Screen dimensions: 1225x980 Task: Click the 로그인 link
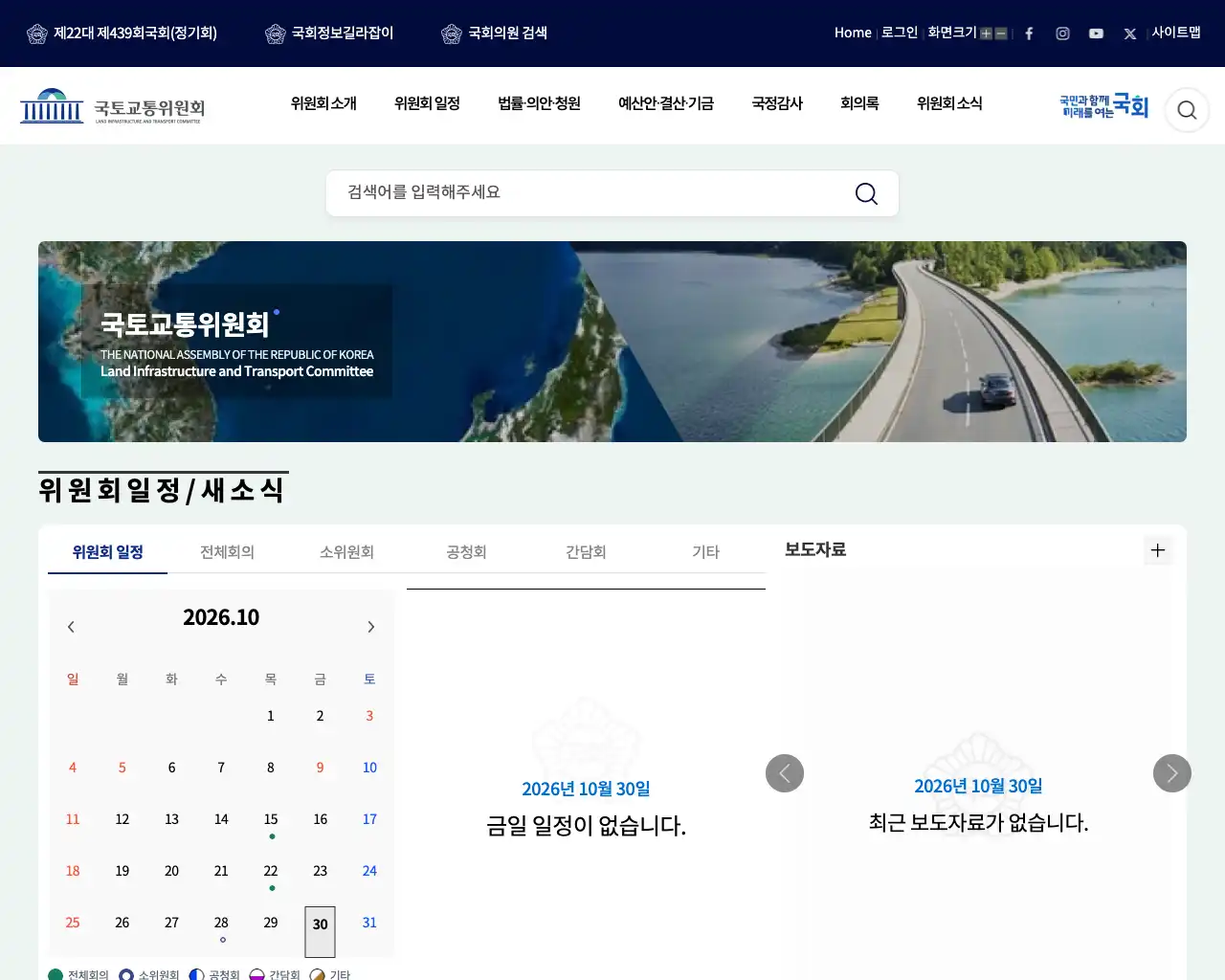[900, 33]
